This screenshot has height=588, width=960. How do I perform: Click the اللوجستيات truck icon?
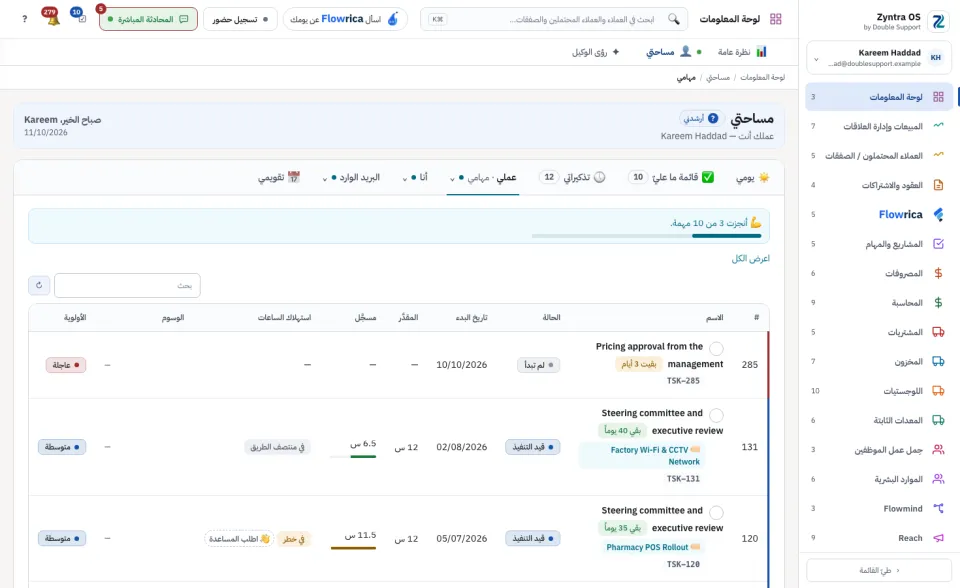coord(938,391)
